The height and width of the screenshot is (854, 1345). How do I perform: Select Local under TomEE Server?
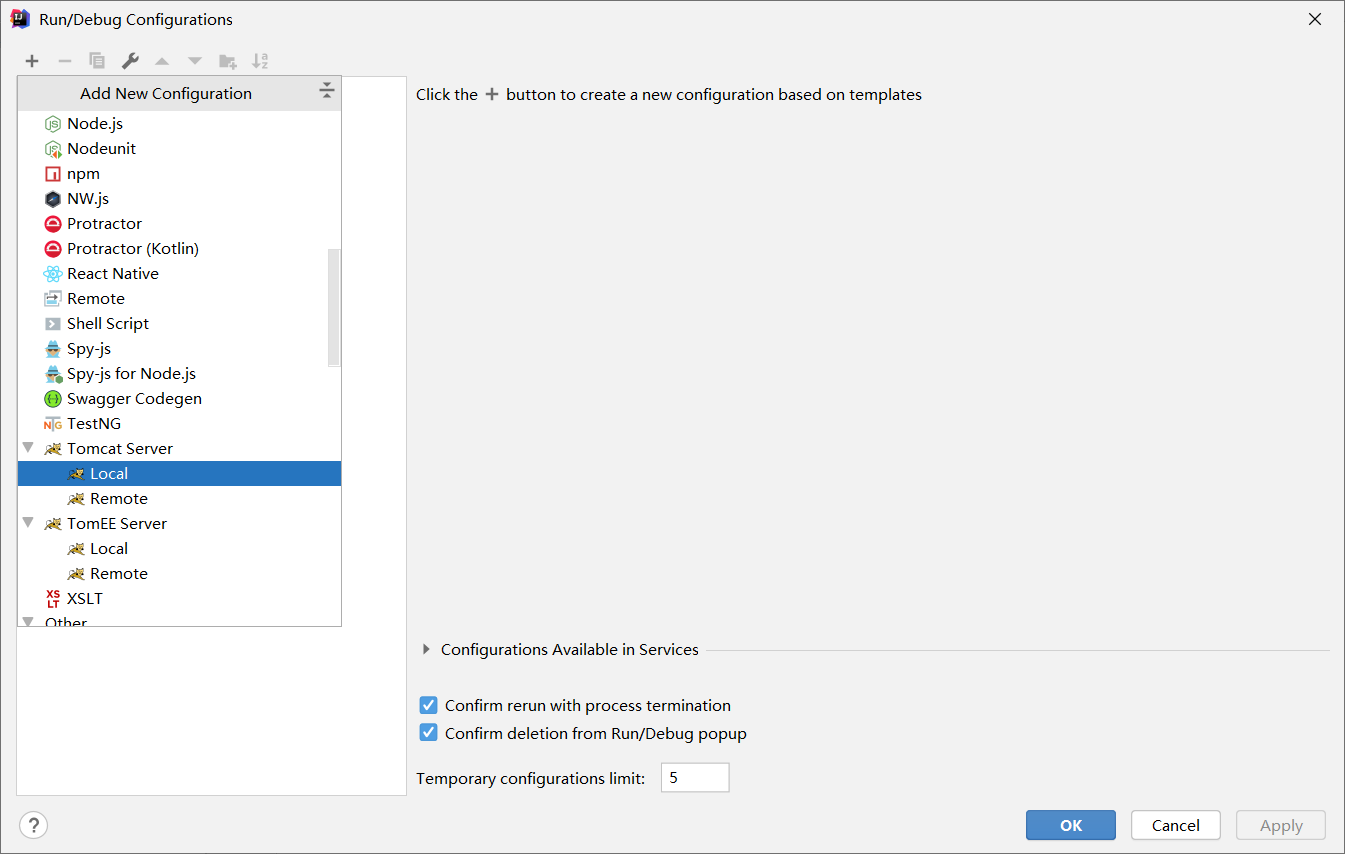coord(179,548)
